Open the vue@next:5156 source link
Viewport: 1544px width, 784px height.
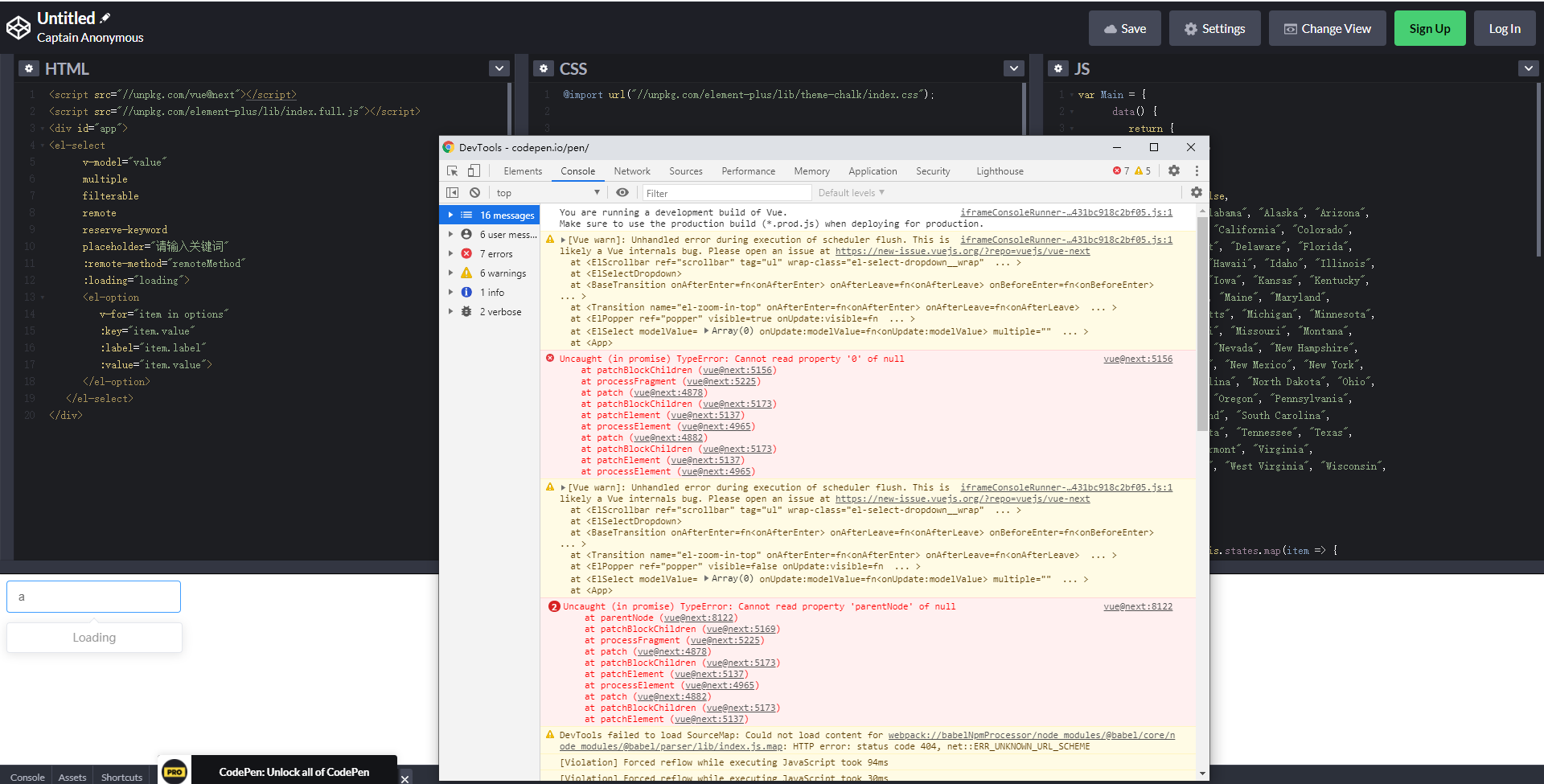1138,359
